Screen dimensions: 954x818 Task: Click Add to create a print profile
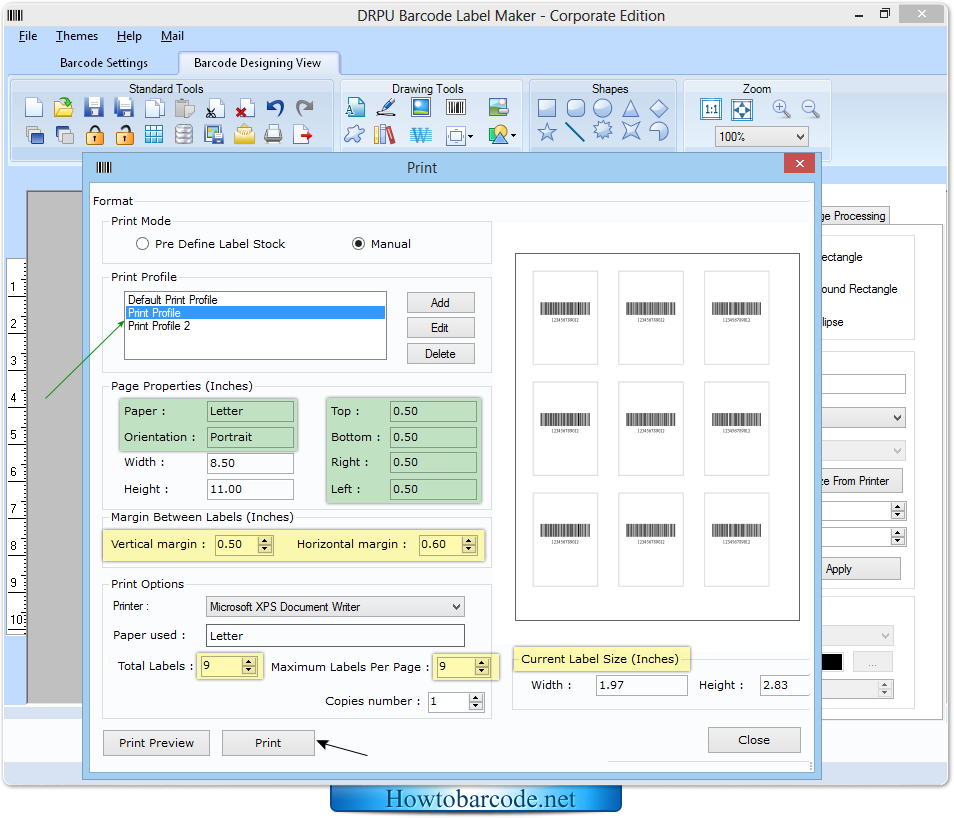pos(440,302)
